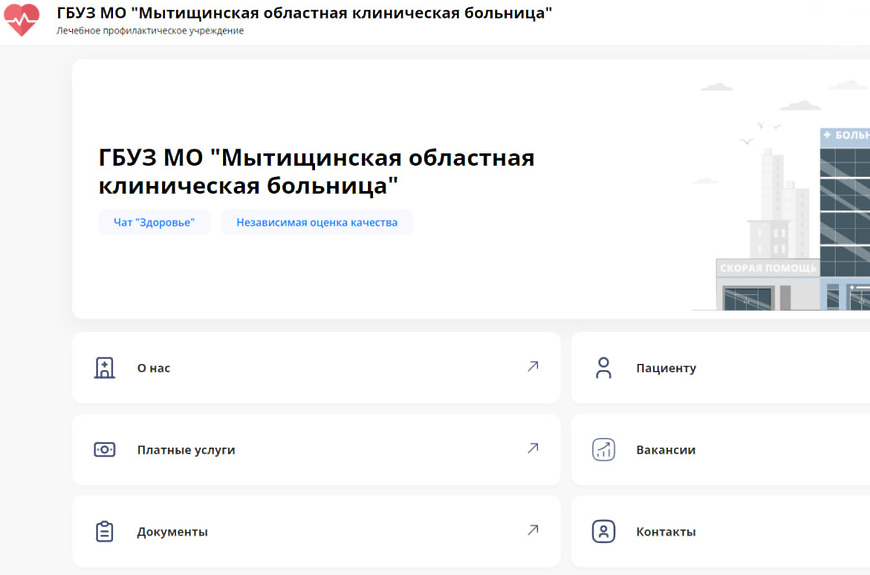
Task: Select the О нас menu label
Action: coord(153,368)
